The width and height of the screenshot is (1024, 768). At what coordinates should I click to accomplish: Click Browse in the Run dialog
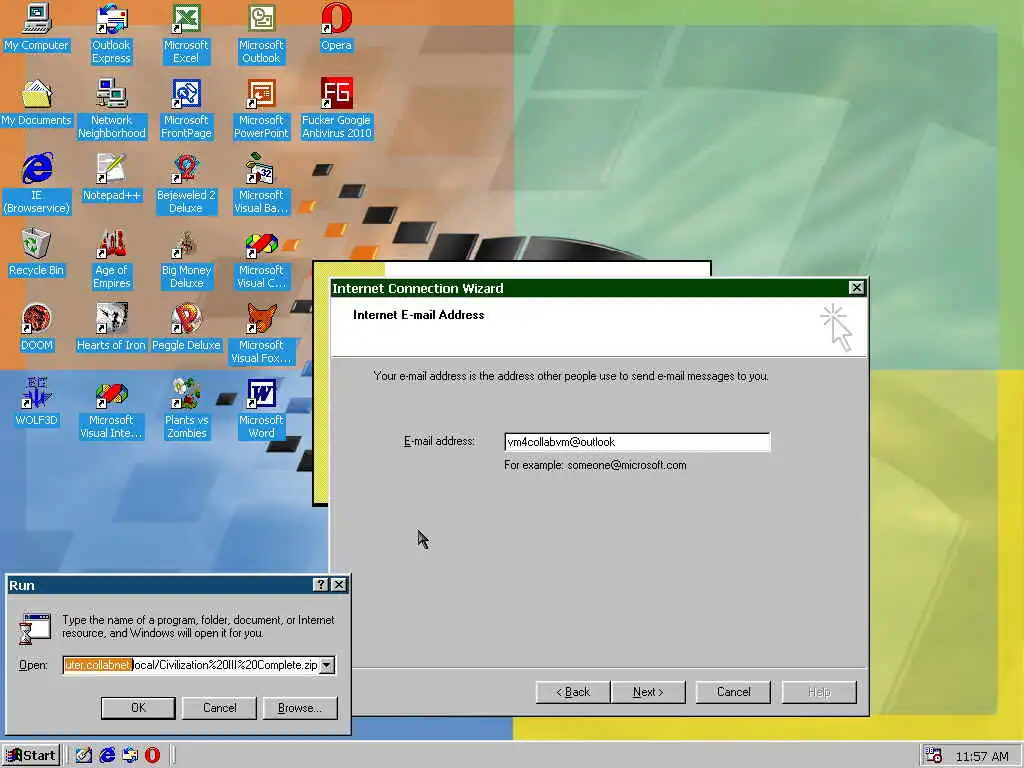click(x=300, y=708)
